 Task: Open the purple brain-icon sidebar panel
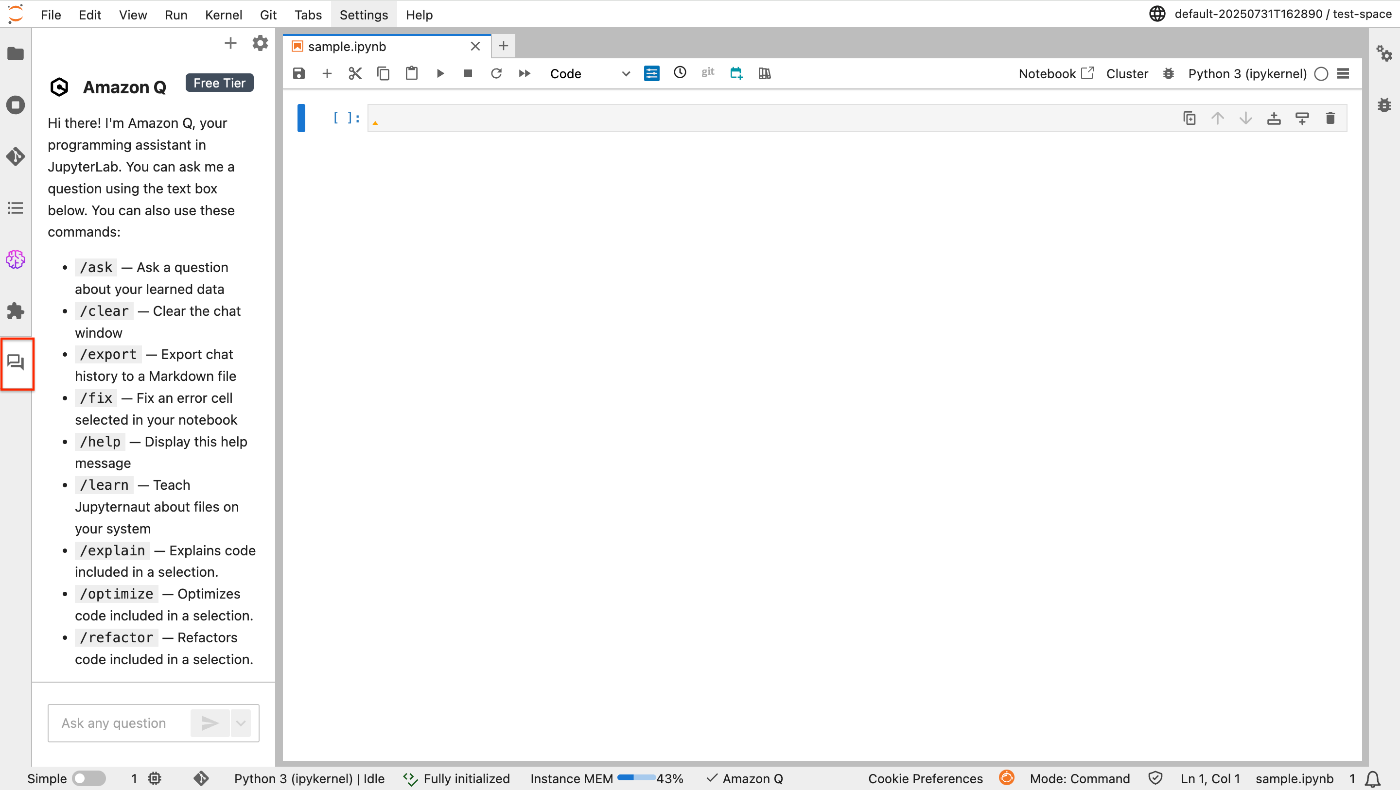pos(15,260)
